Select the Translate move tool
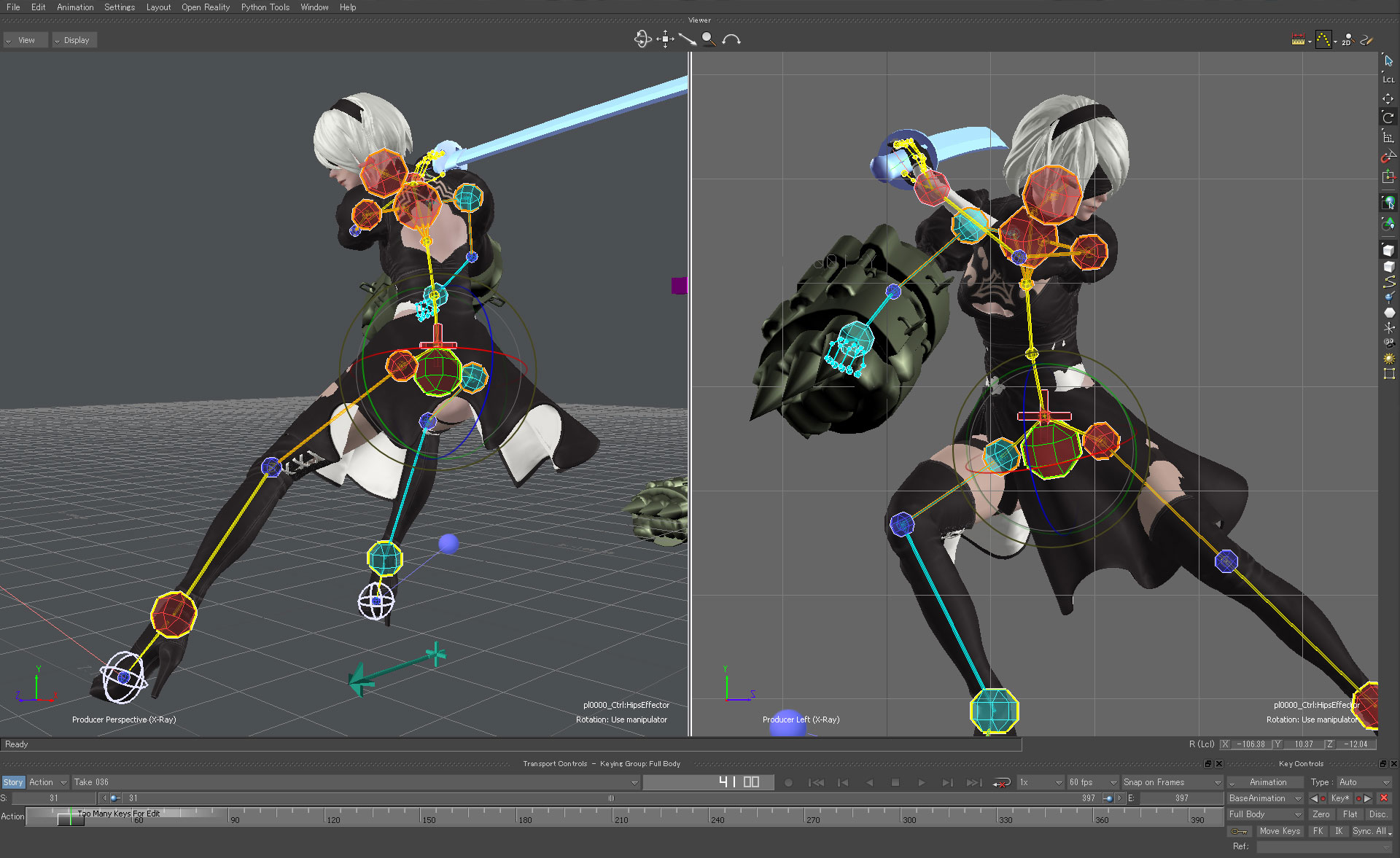Image resolution: width=1400 pixels, height=858 pixels. pyautogui.click(x=1388, y=98)
